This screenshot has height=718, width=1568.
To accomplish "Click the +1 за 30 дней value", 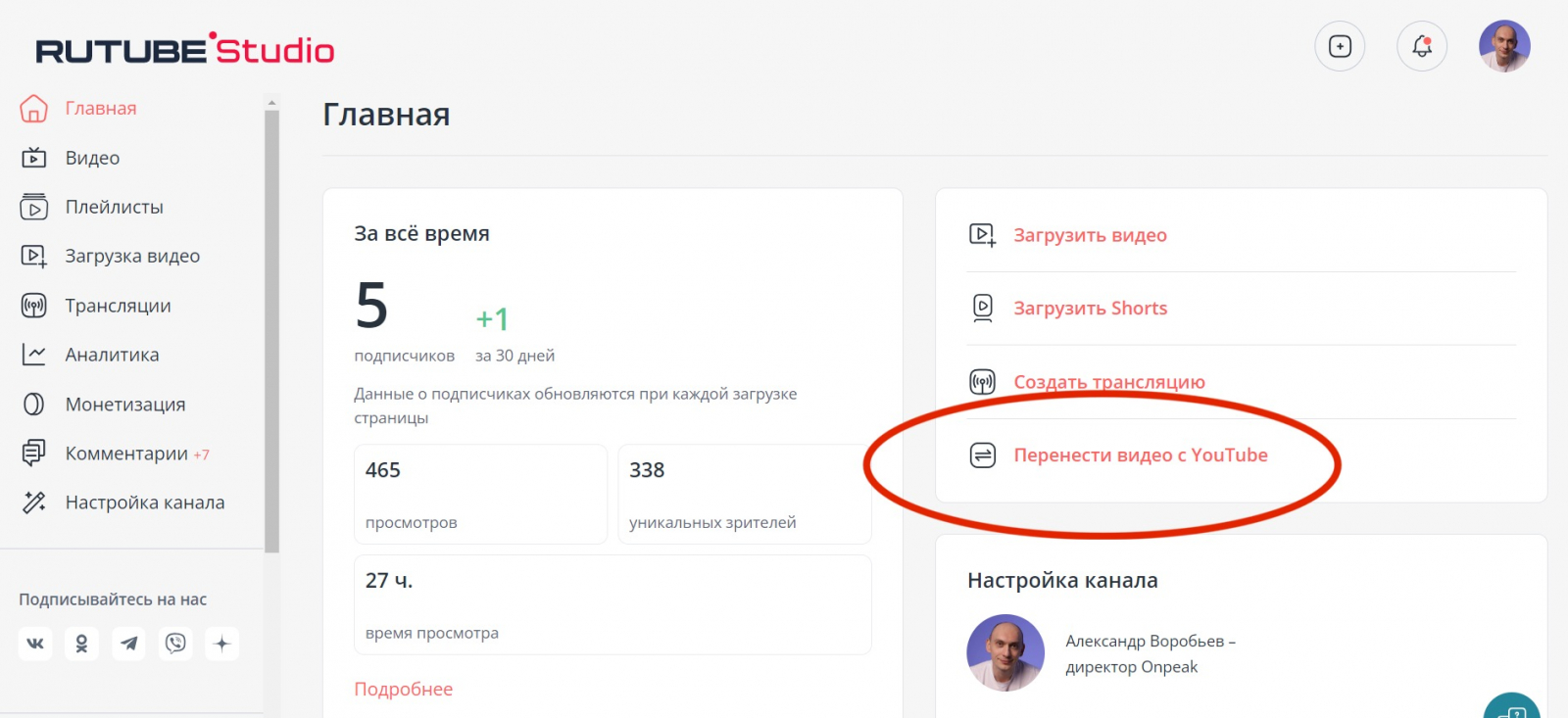I will pos(492,318).
